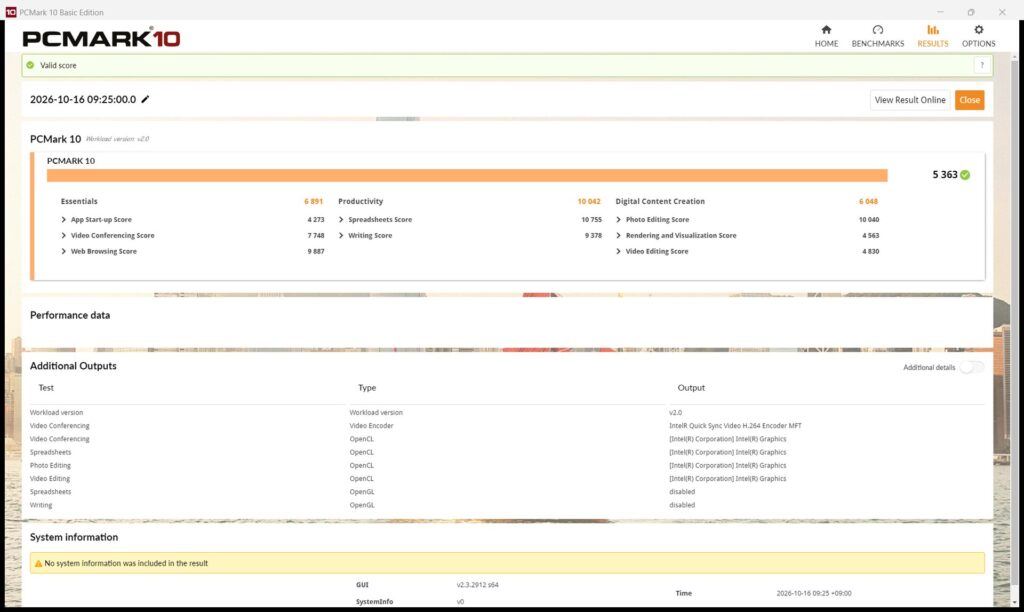The height and width of the screenshot is (612, 1024).
Task: Toggle Additional details switch on
Action: (x=972, y=367)
